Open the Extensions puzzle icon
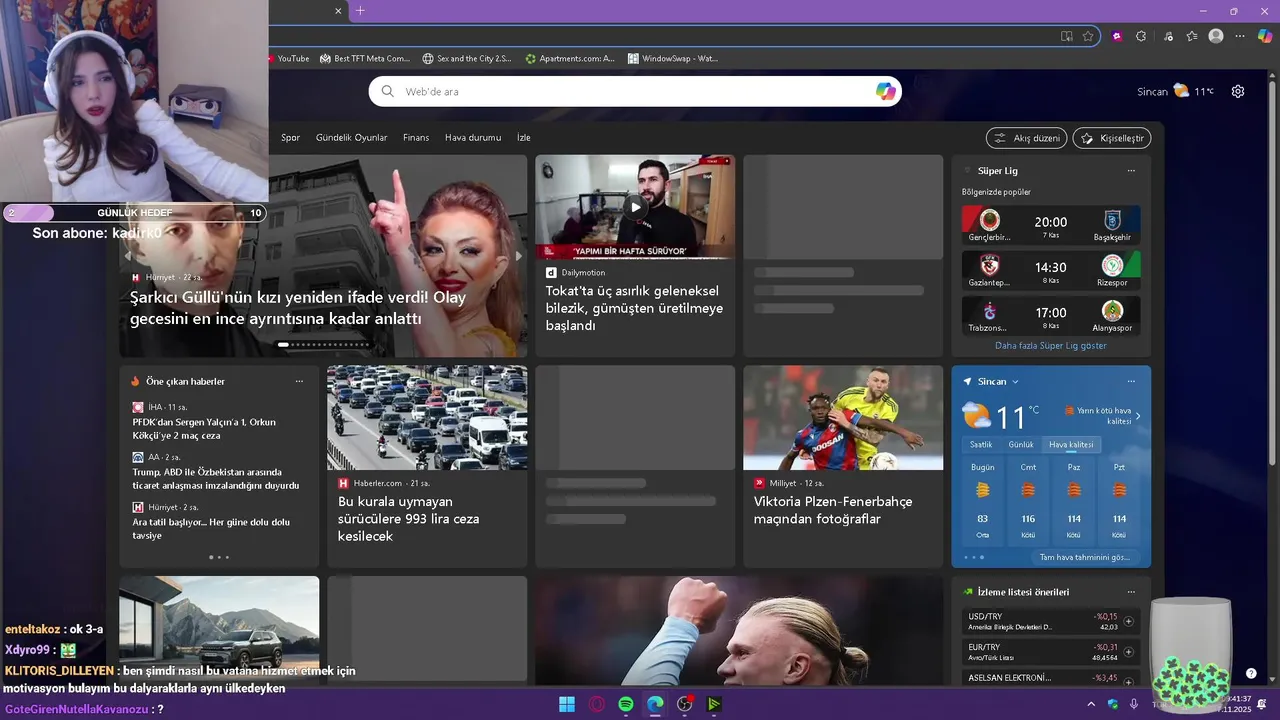Viewport: 1280px width, 720px height. tap(1141, 36)
